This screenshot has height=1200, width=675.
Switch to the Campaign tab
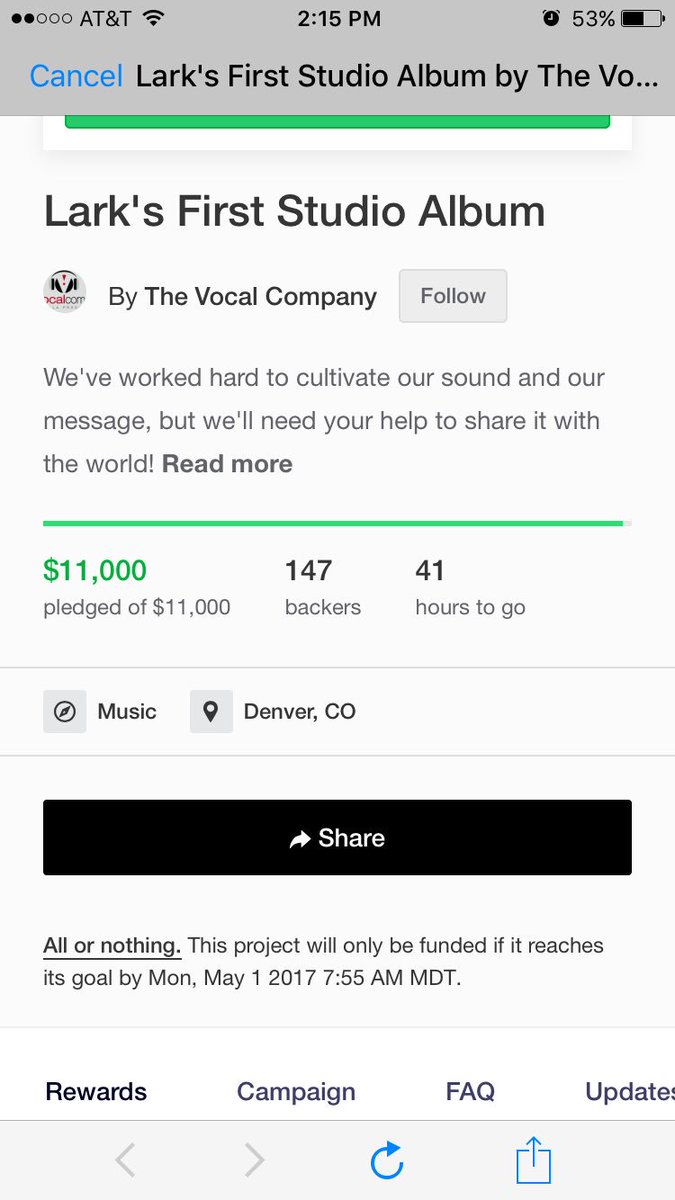296,1092
